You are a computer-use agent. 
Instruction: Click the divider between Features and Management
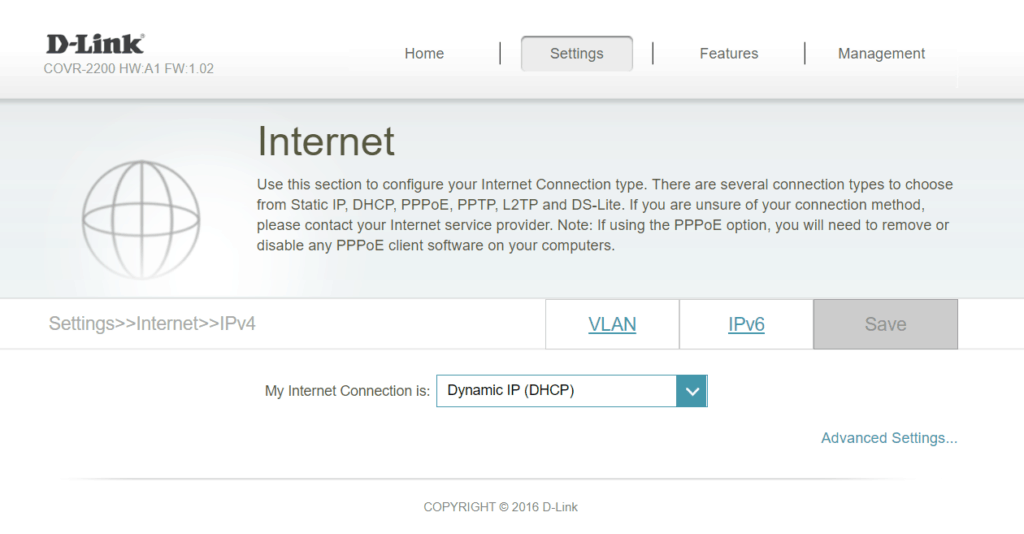click(x=804, y=53)
